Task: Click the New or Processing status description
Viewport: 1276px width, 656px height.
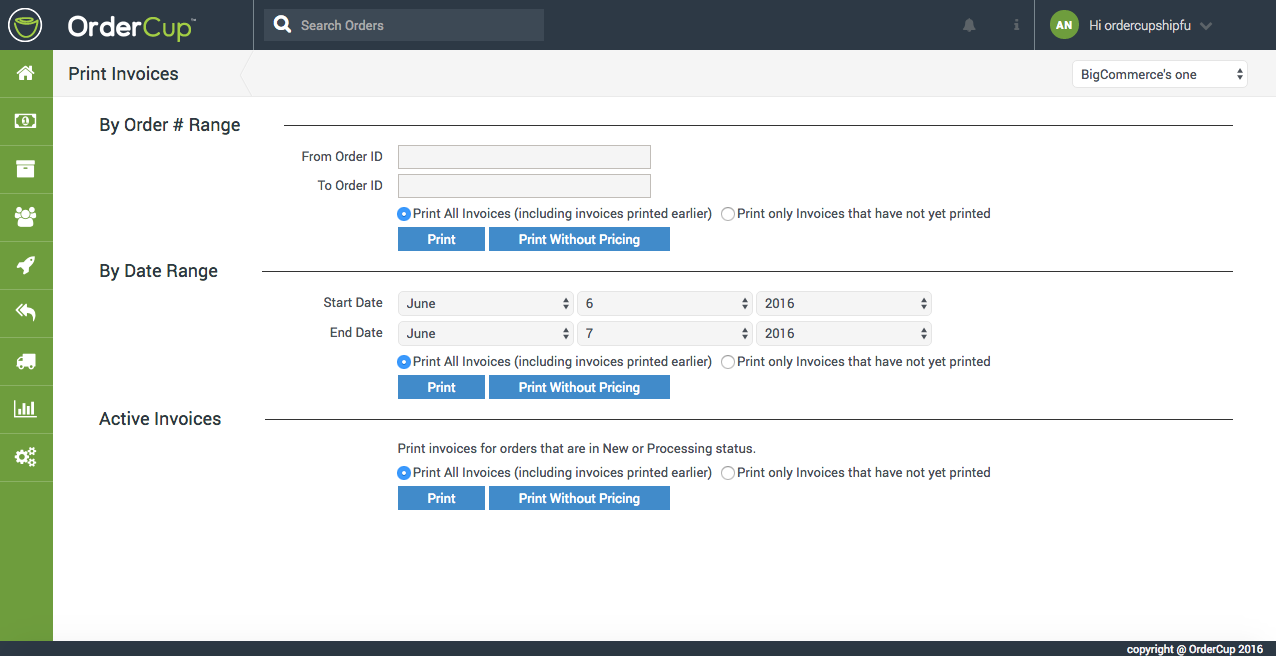Action: pos(577,449)
